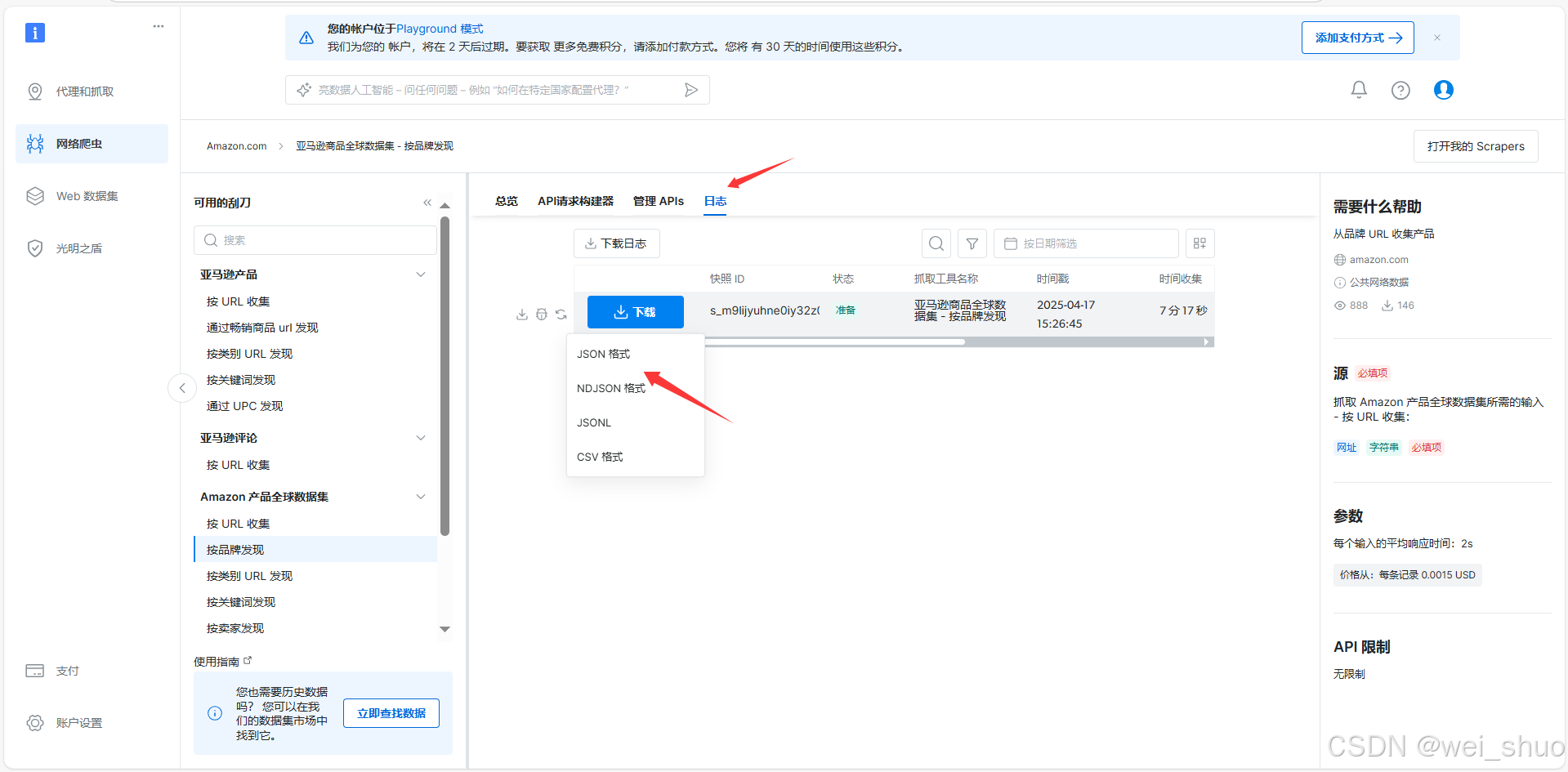Click scraper list scroll-down arrow
1568x772 pixels.
(445, 629)
